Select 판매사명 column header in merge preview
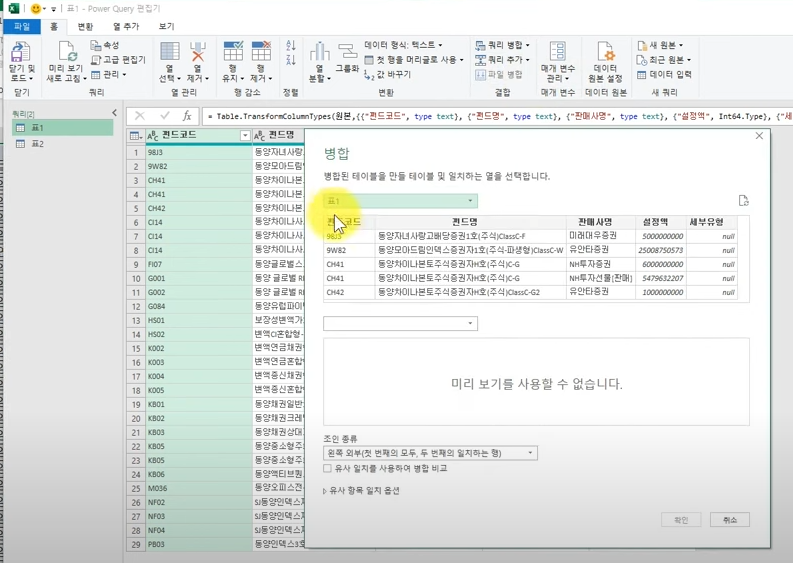Viewport: 793px width, 563px height. pyautogui.click(x=601, y=222)
